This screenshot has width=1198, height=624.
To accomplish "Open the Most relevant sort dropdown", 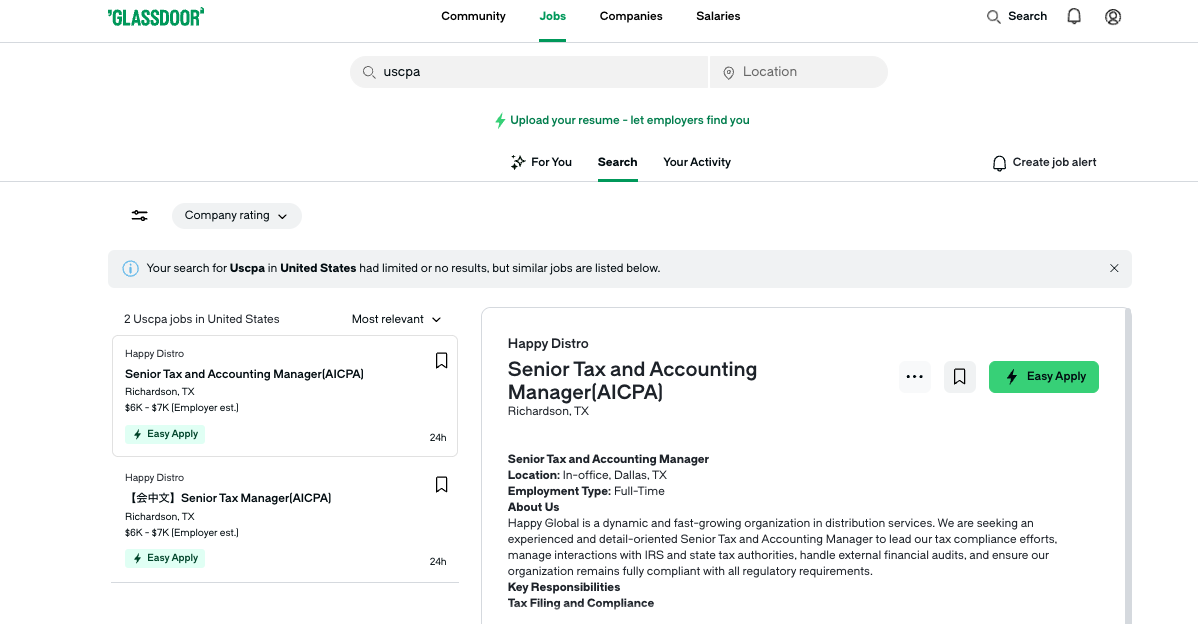I will point(396,319).
